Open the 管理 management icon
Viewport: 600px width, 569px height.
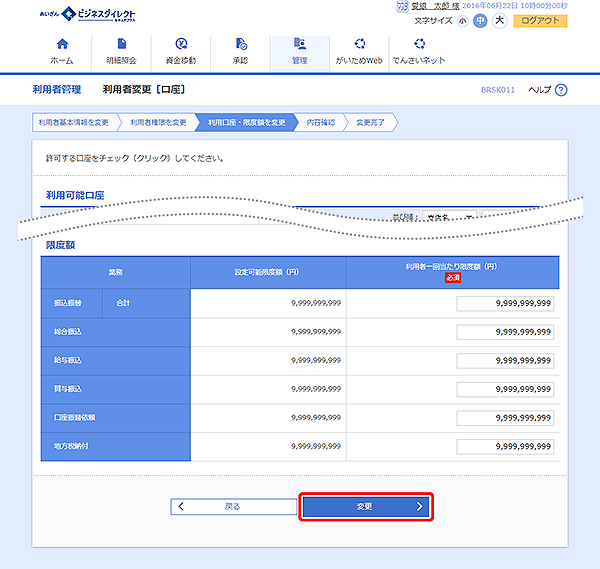(300, 44)
